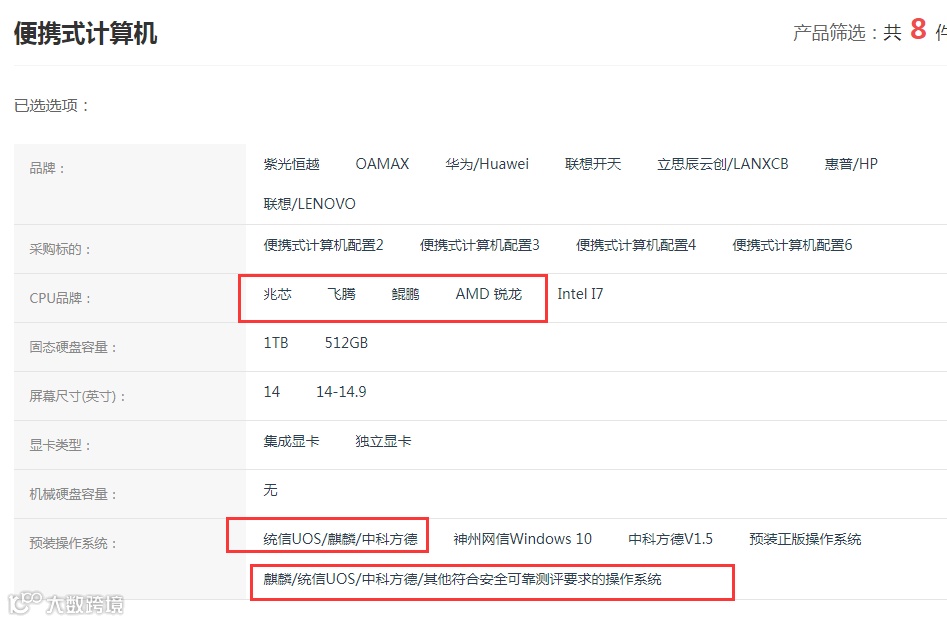Select the 华为/Huawei brand filter

click(x=487, y=164)
